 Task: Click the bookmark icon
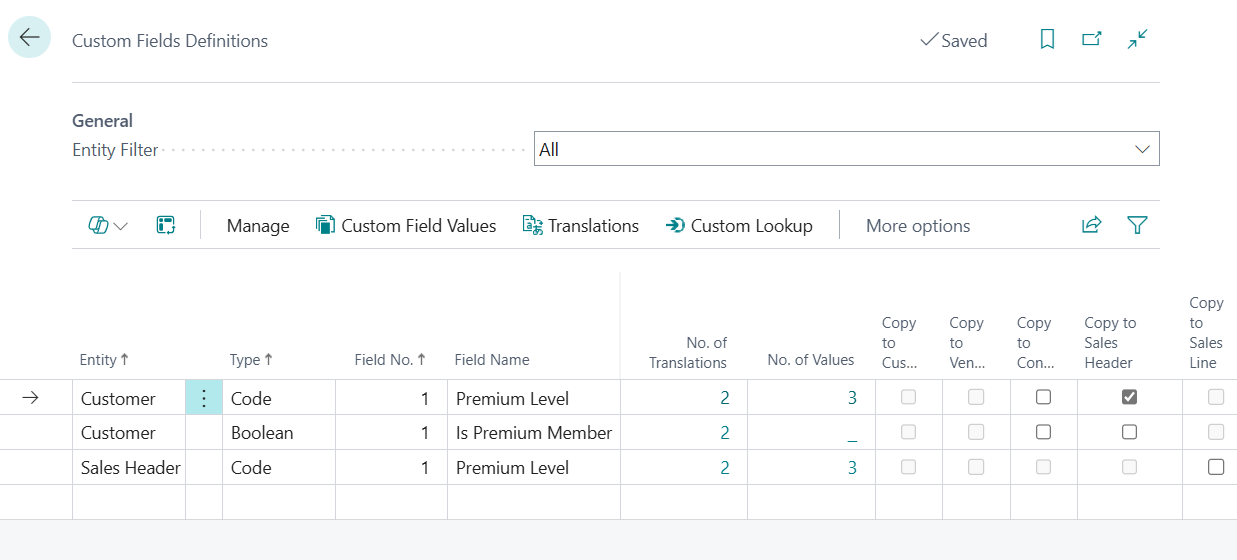(1047, 40)
